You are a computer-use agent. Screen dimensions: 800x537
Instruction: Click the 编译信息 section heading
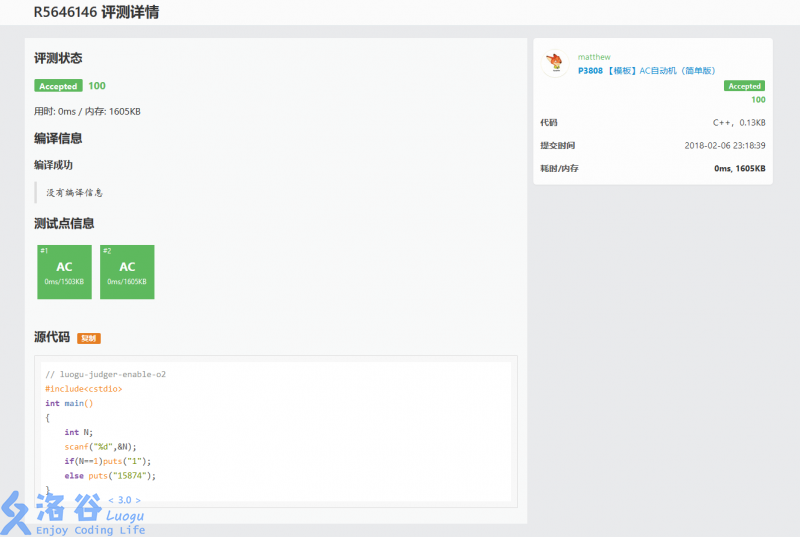tap(58, 139)
